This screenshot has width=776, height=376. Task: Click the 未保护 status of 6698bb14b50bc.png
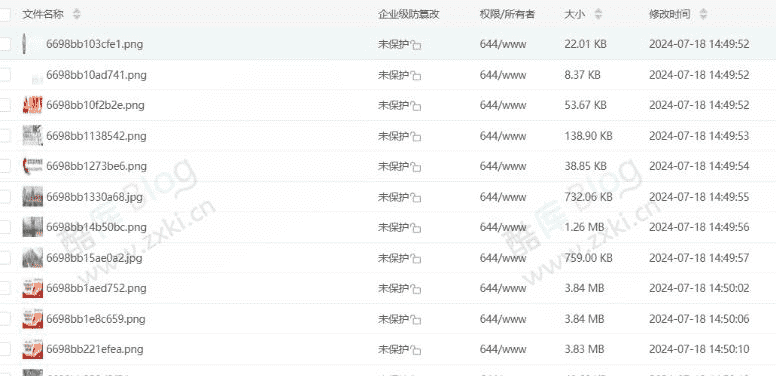click(393, 227)
